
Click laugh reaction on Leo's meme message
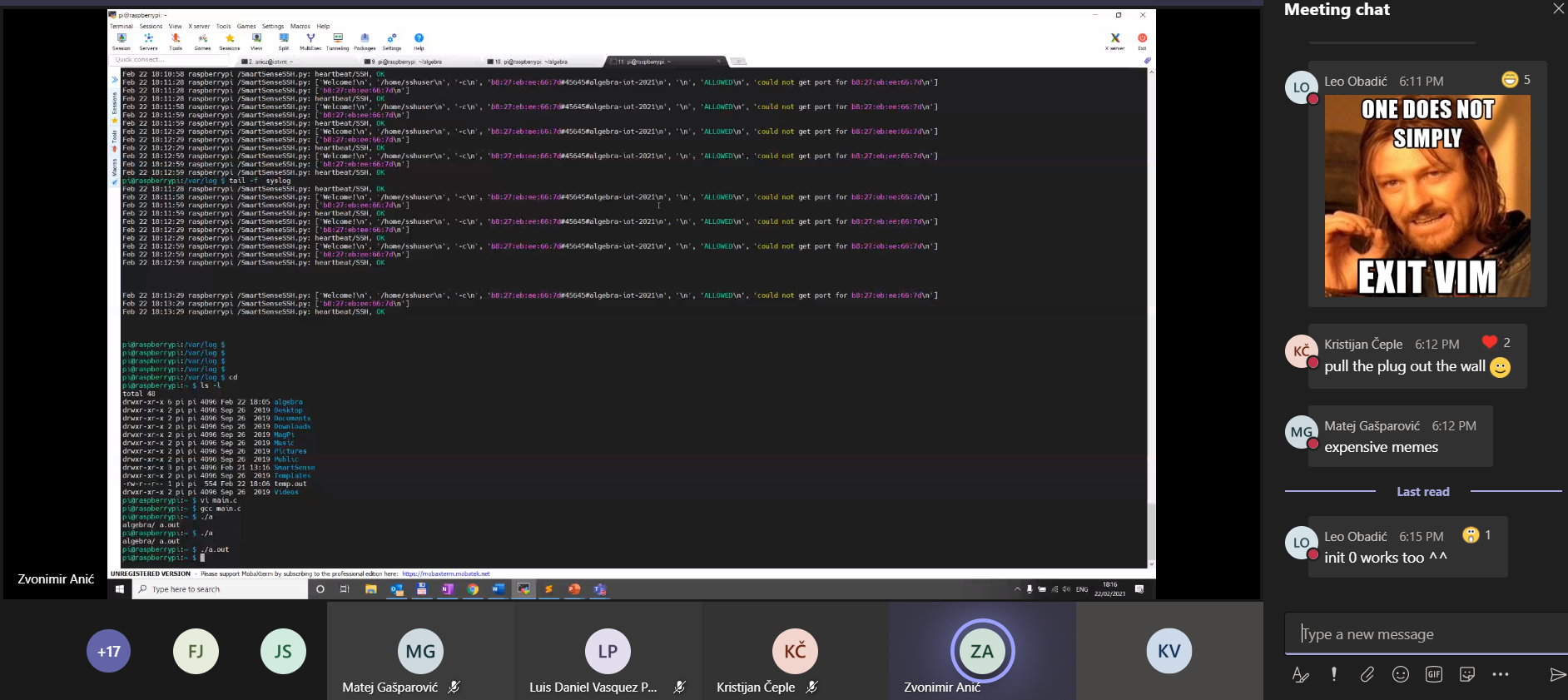(x=1510, y=80)
